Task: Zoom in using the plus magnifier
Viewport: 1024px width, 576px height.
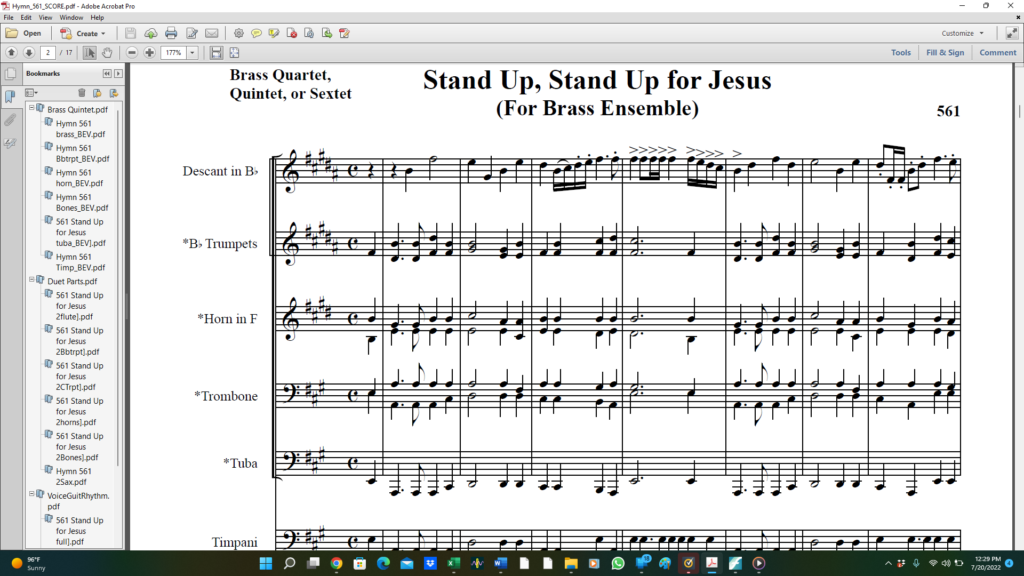Action: (148, 53)
